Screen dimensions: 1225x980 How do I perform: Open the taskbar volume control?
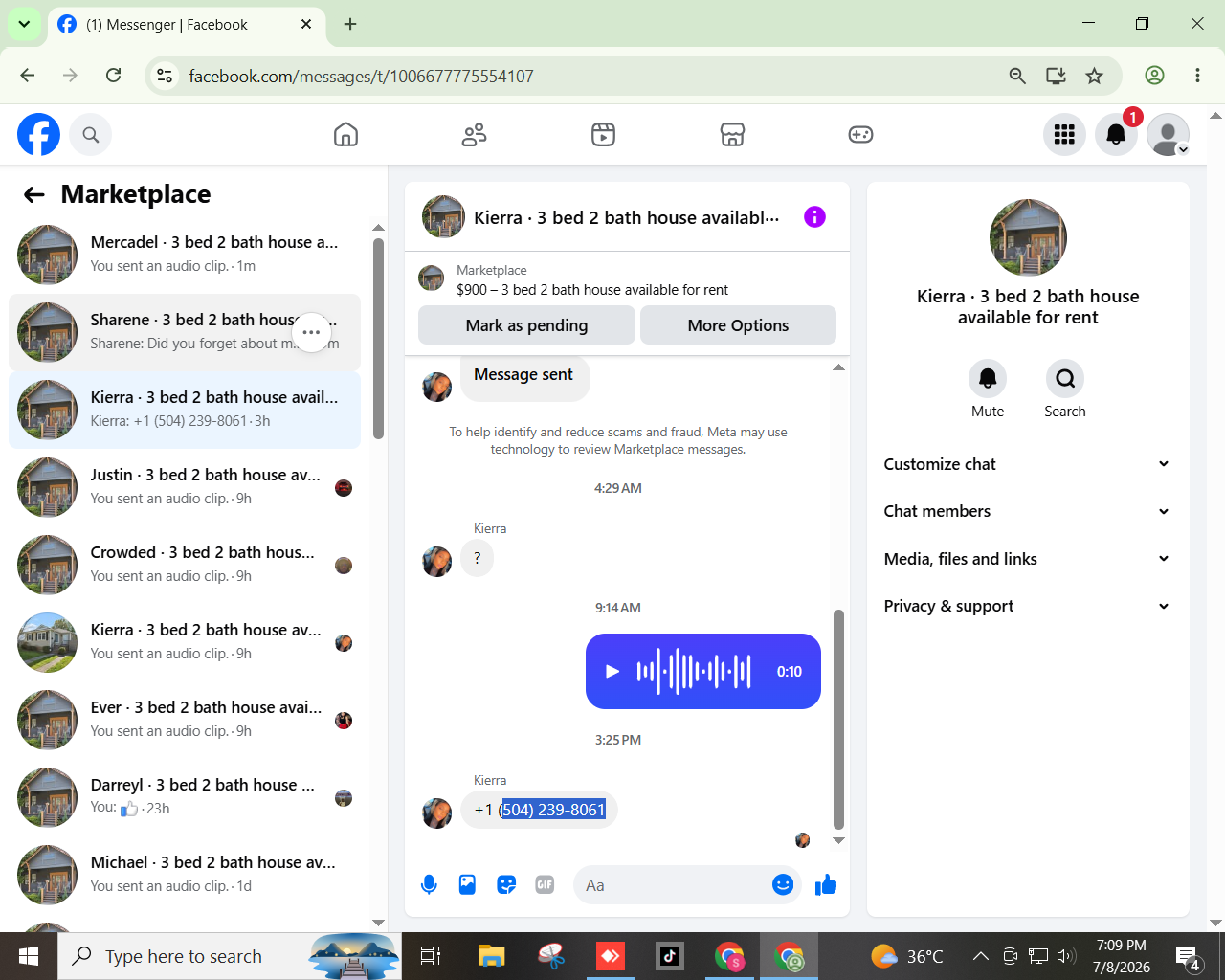(1066, 956)
